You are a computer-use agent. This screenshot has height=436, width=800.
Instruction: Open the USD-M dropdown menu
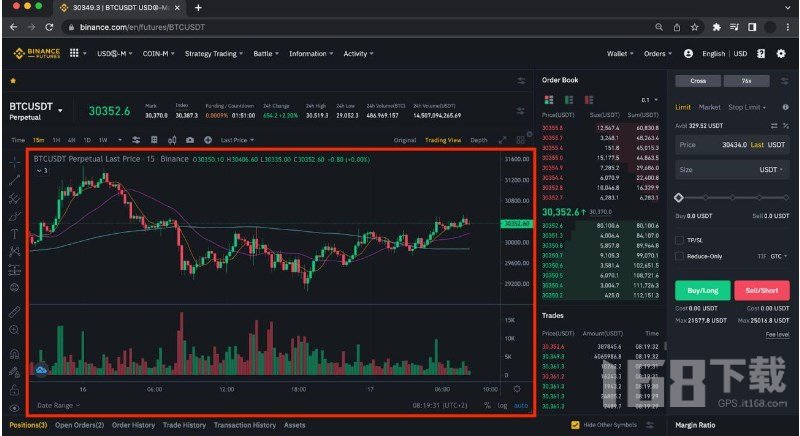pyautogui.click(x=115, y=54)
